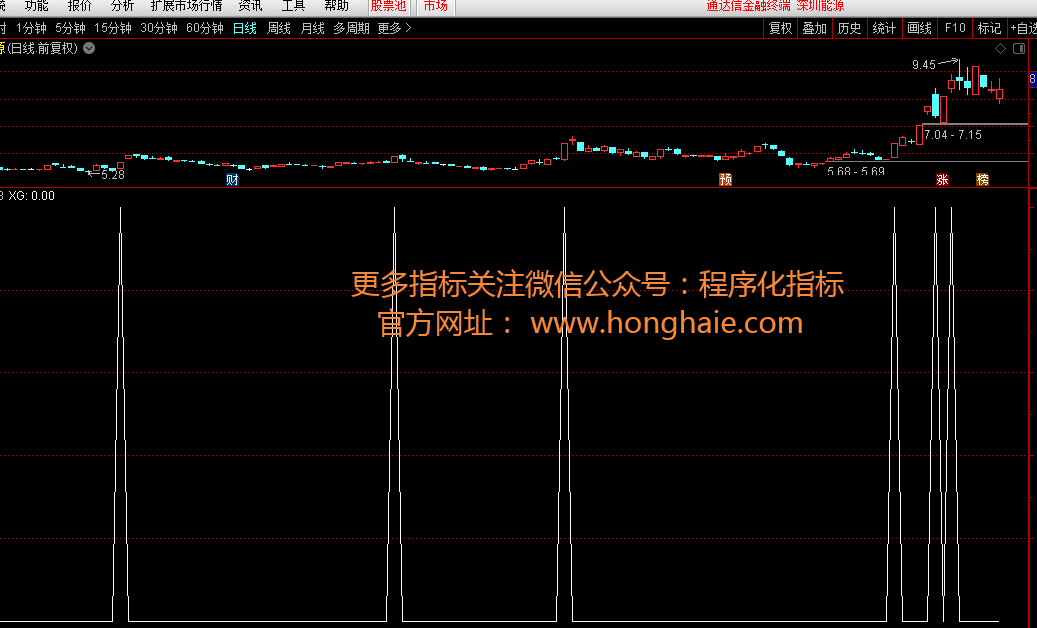Image resolution: width=1037 pixels, height=628 pixels.
Task: Open the 分析 menu
Action: pyautogui.click(x=122, y=6)
